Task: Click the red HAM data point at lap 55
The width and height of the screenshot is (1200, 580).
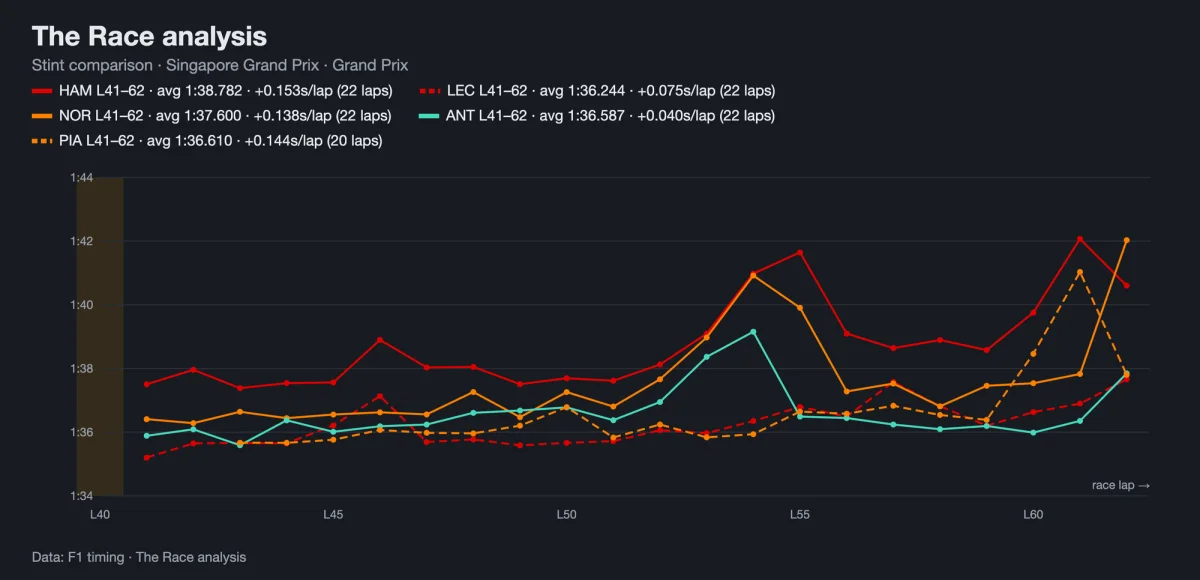Action: pyautogui.click(x=800, y=252)
